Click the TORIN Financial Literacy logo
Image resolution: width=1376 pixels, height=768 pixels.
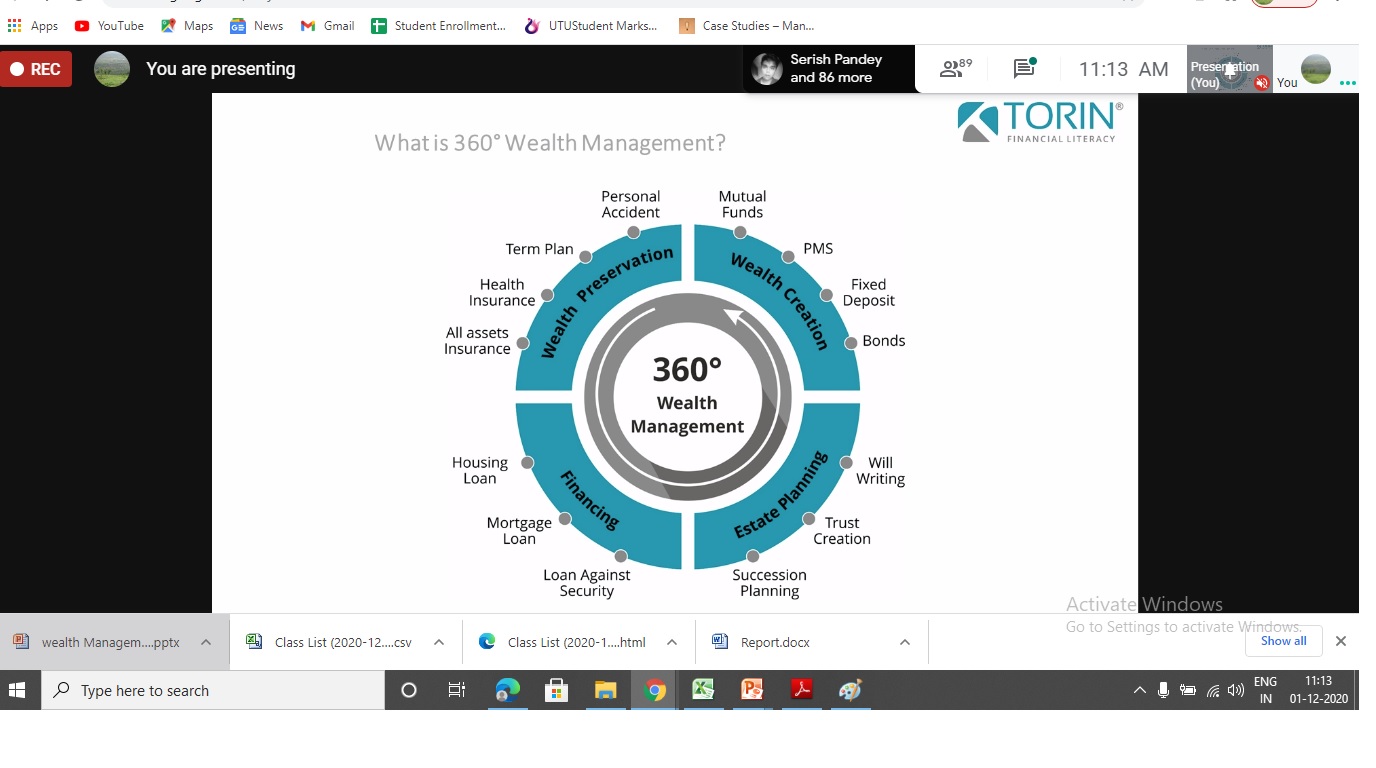[x=1040, y=121]
